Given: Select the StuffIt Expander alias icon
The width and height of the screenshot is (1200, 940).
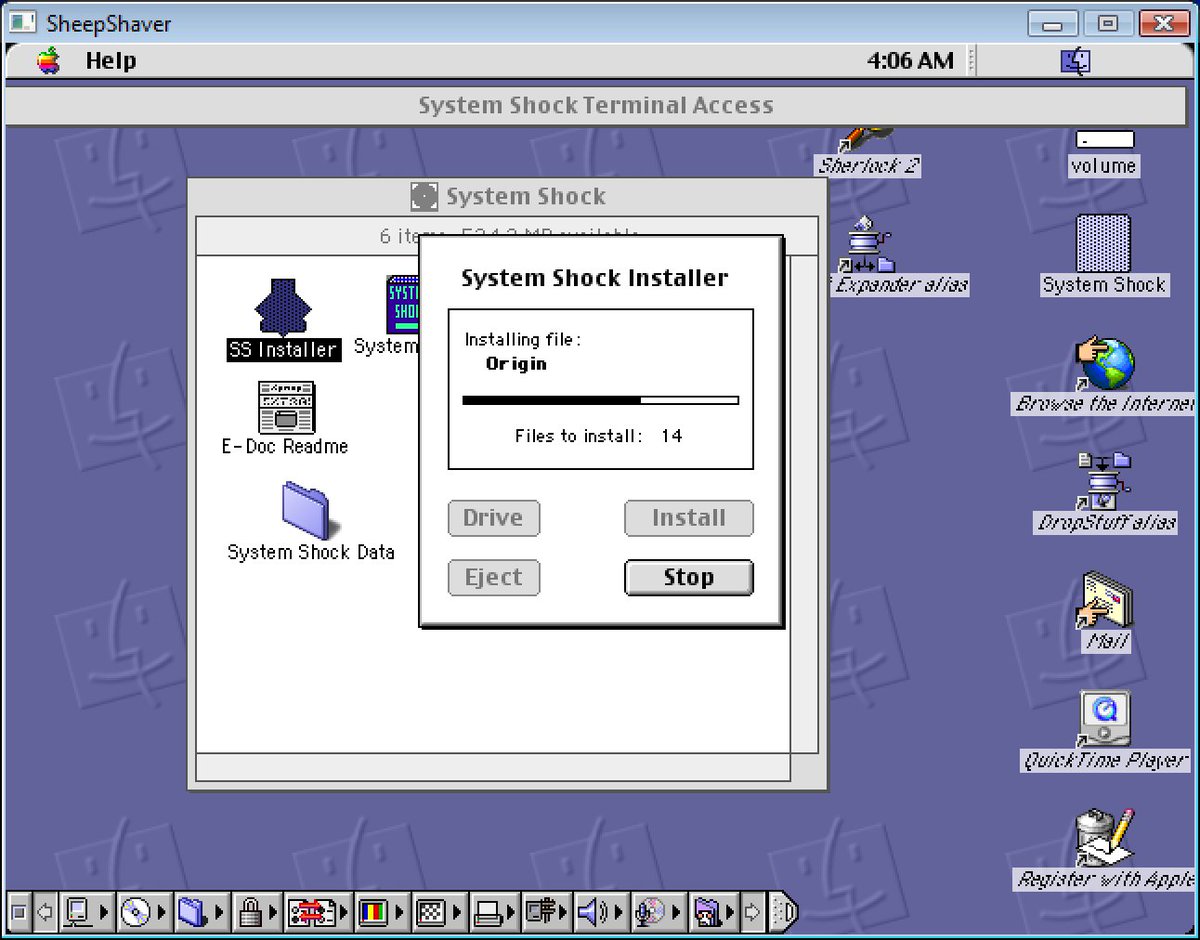Looking at the screenshot, I should 867,246.
